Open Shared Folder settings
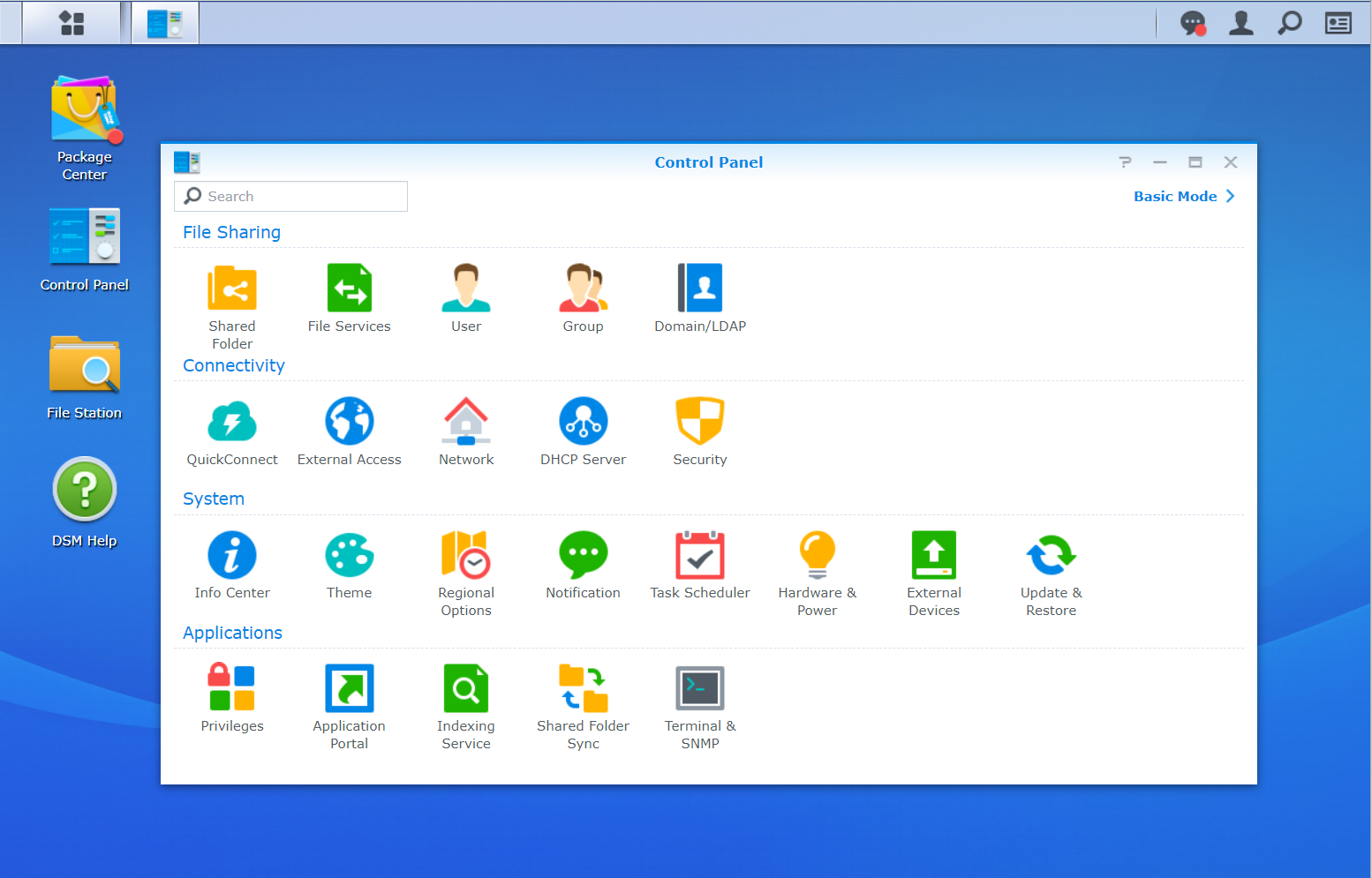The height and width of the screenshot is (878, 1372). tap(232, 288)
